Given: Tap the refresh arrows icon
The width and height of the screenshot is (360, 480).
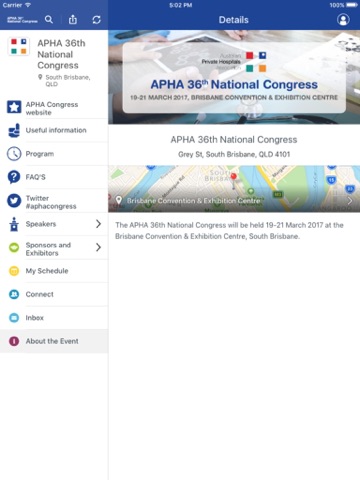Looking at the screenshot, I should coord(97,20).
